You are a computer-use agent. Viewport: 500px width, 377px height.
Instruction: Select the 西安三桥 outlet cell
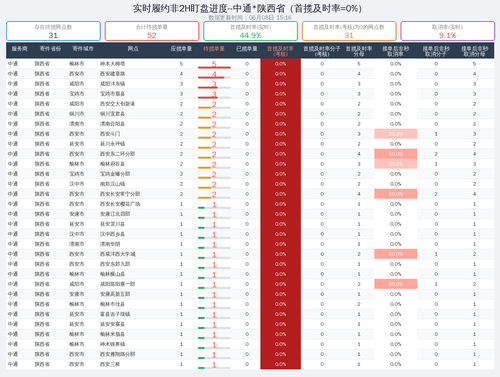point(110,364)
